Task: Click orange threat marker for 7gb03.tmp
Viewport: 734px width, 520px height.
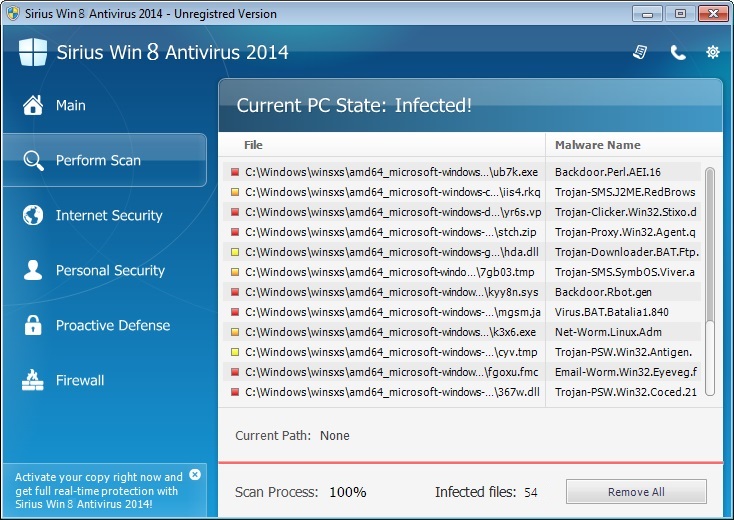Action: click(235, 272)
